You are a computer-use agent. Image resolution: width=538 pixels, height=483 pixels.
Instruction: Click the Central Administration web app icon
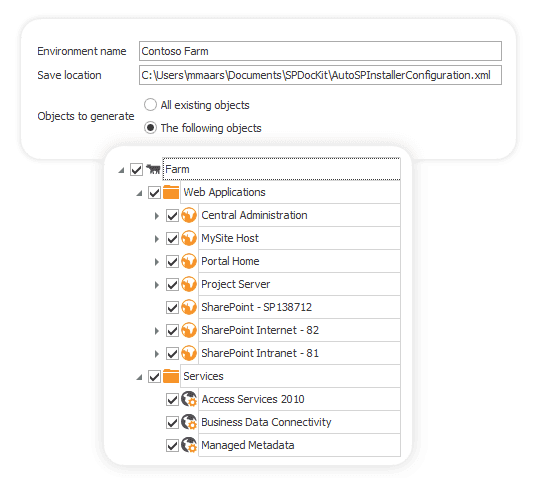(189, 215)
